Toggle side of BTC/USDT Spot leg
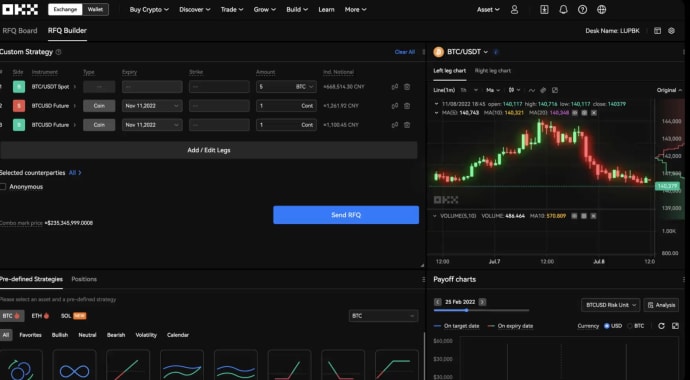This screenshot has height=380, width=690. [x=19, y=87]
